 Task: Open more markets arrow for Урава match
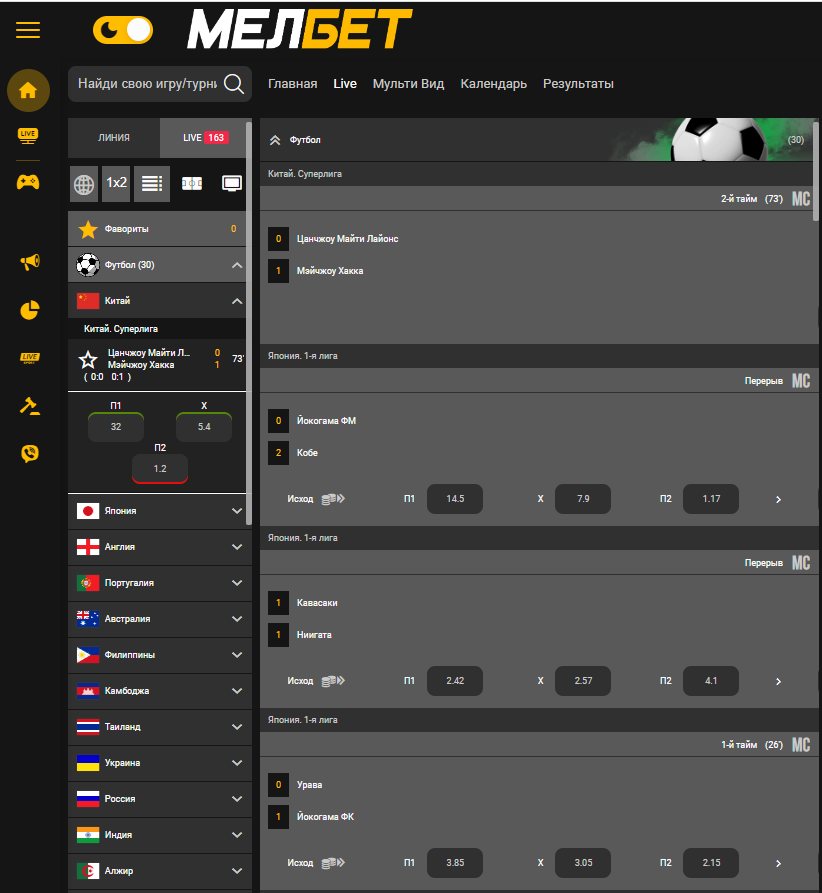point(779,863)
